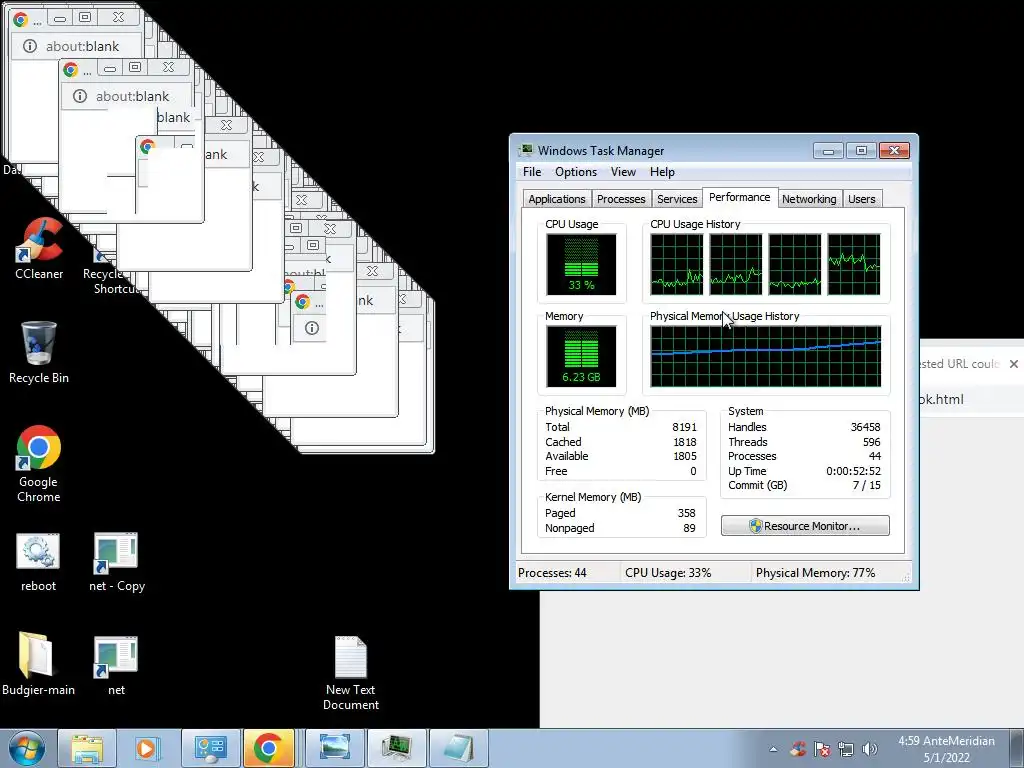The width and height of the screenshot is (1024, 768).
Task: Open the CCleaner desktop shortcut
Action: 39,248
